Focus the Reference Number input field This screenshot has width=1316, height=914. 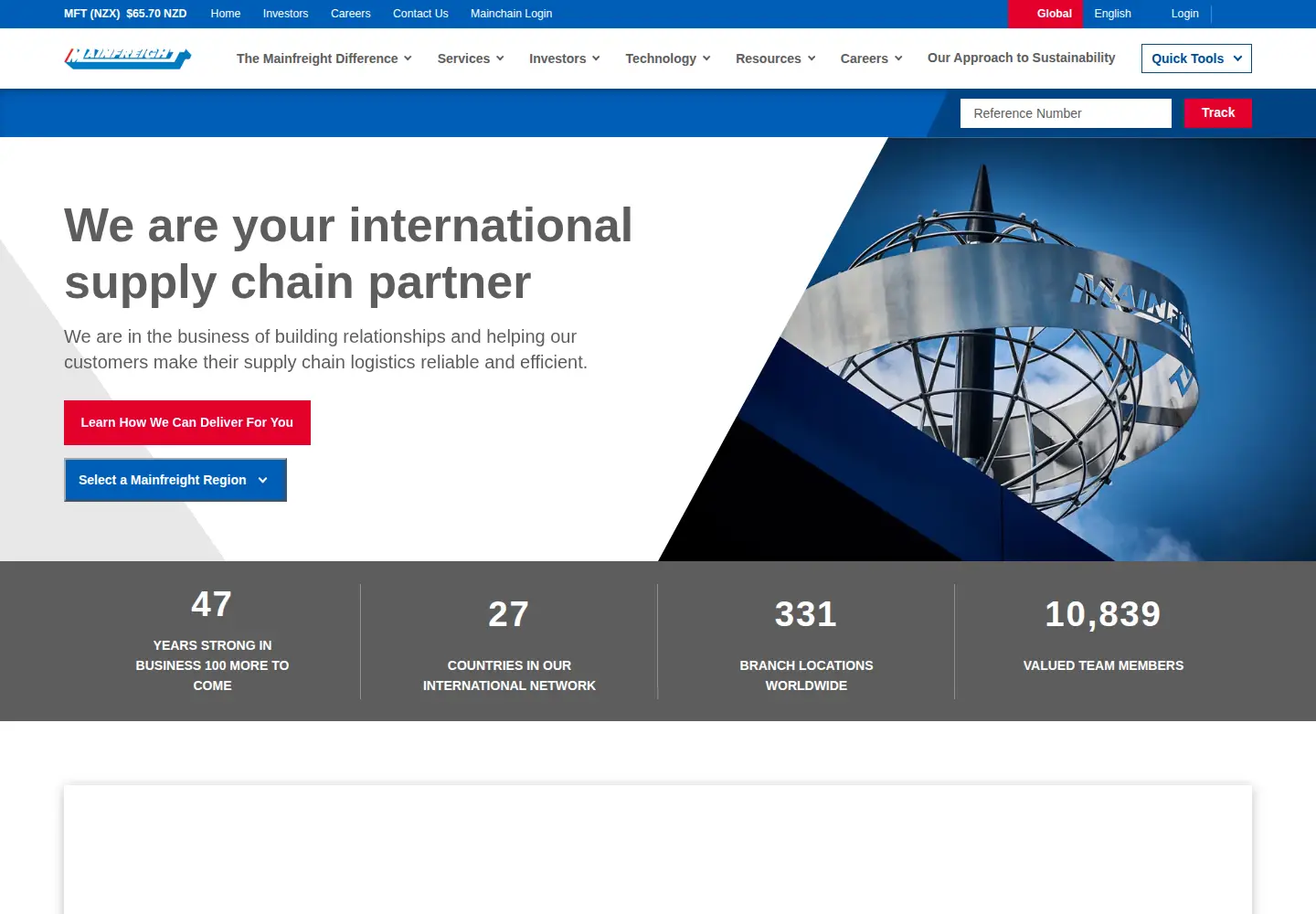pyautogui.click(x=1066, y=113)
